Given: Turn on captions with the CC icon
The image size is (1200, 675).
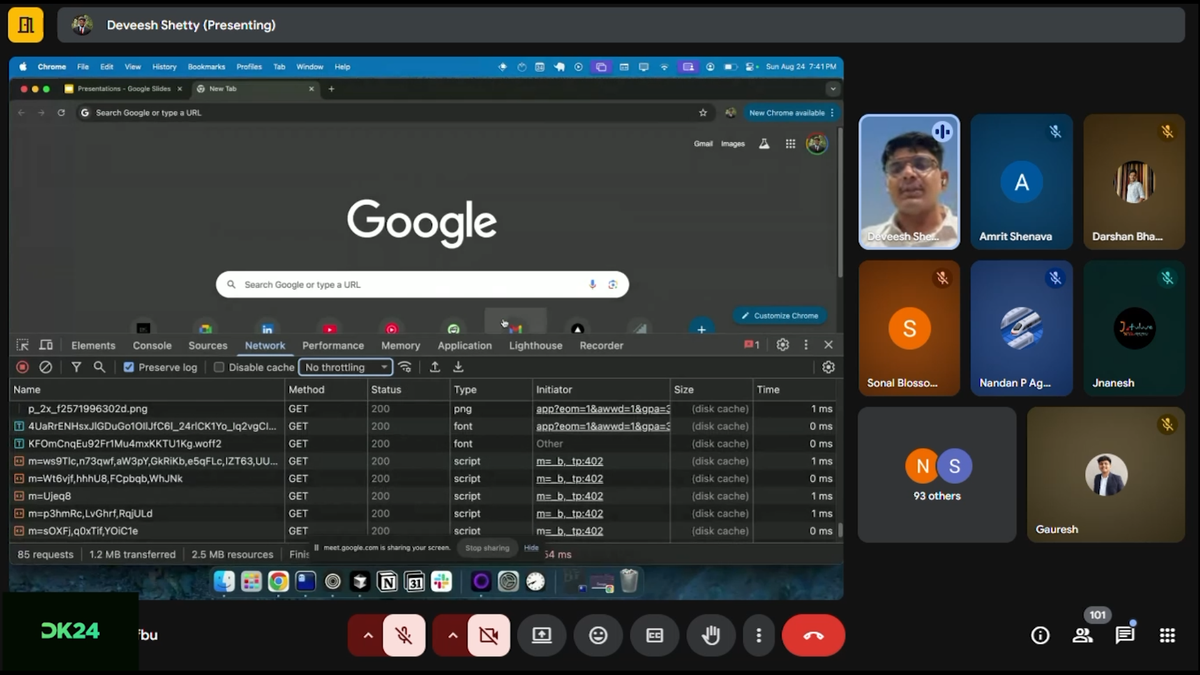Looking at the screenshot, I should pyautogui.click(x=655, y=635).
